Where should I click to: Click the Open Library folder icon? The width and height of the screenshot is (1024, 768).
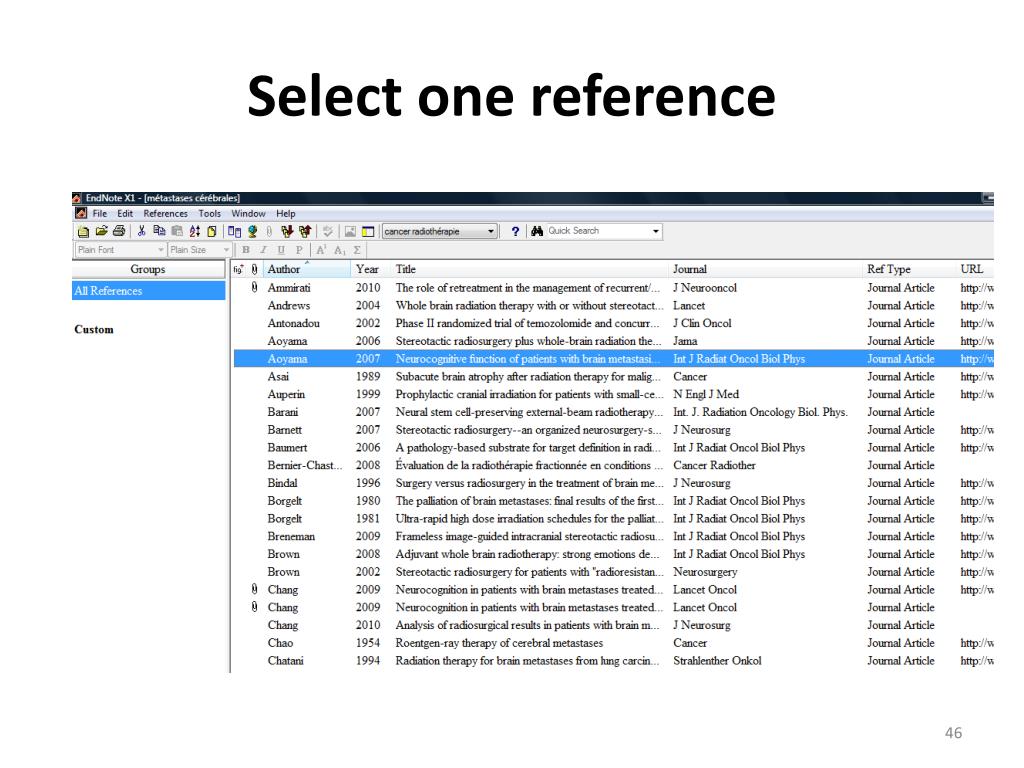101,231
